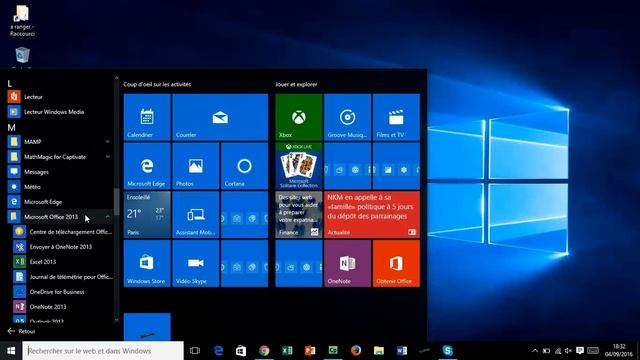Viewport: 640px width, 360px height.
Task: Open the Assistant Mobile tile
Action: coord(196,214)
